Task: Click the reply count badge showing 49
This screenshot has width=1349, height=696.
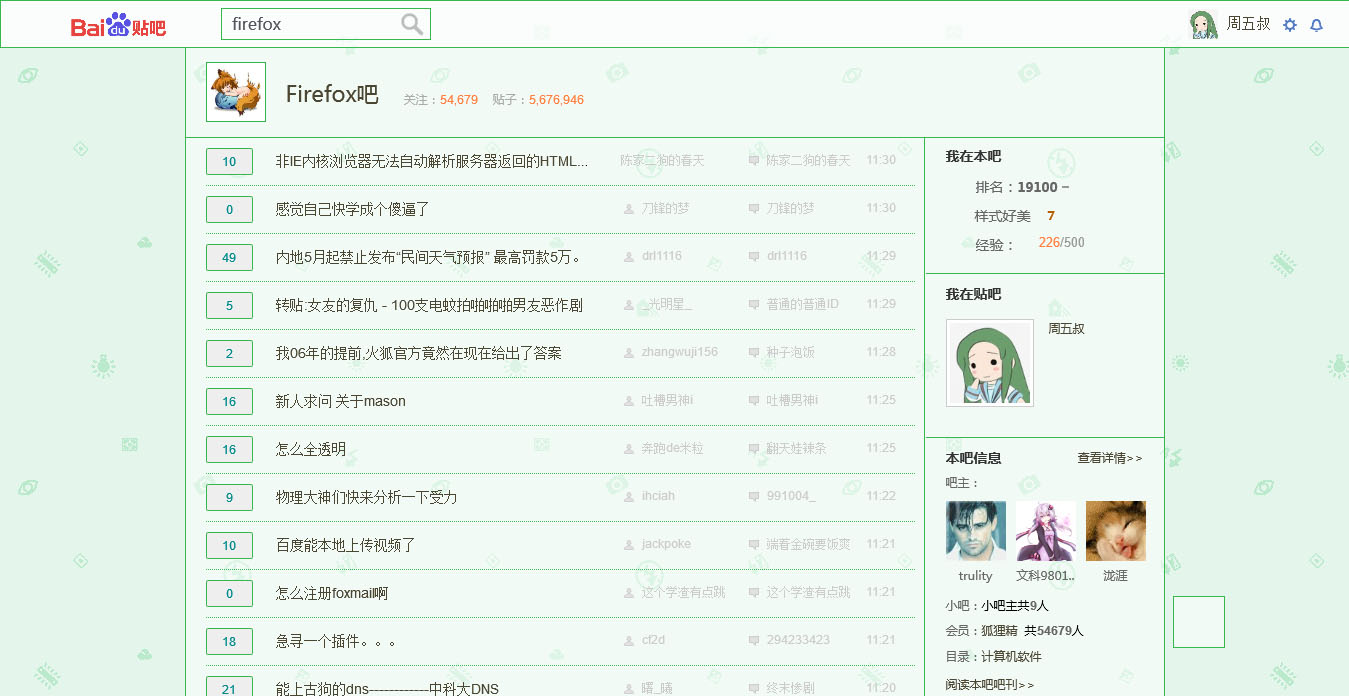Action: 229,256
